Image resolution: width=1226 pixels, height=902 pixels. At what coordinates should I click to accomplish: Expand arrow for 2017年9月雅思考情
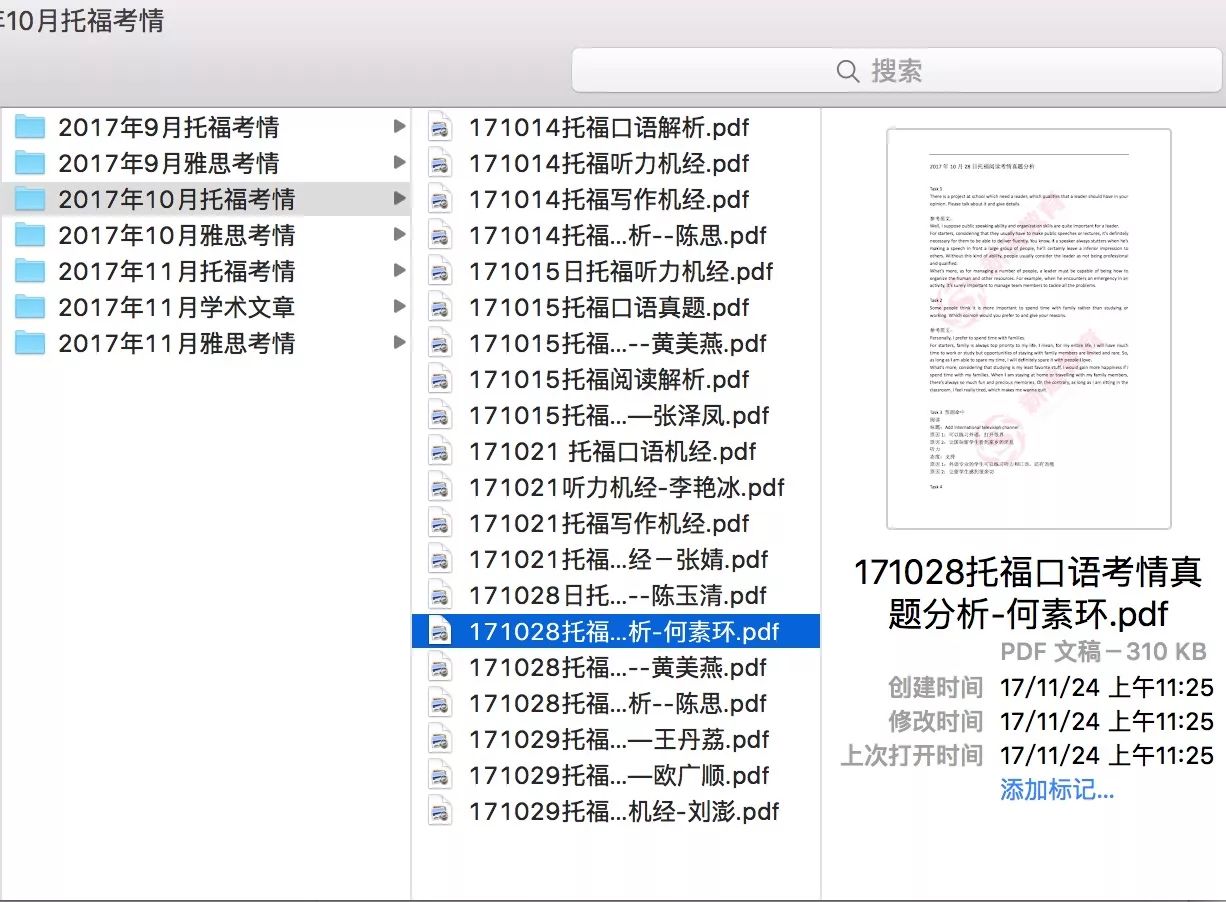[x=399, y=162]
